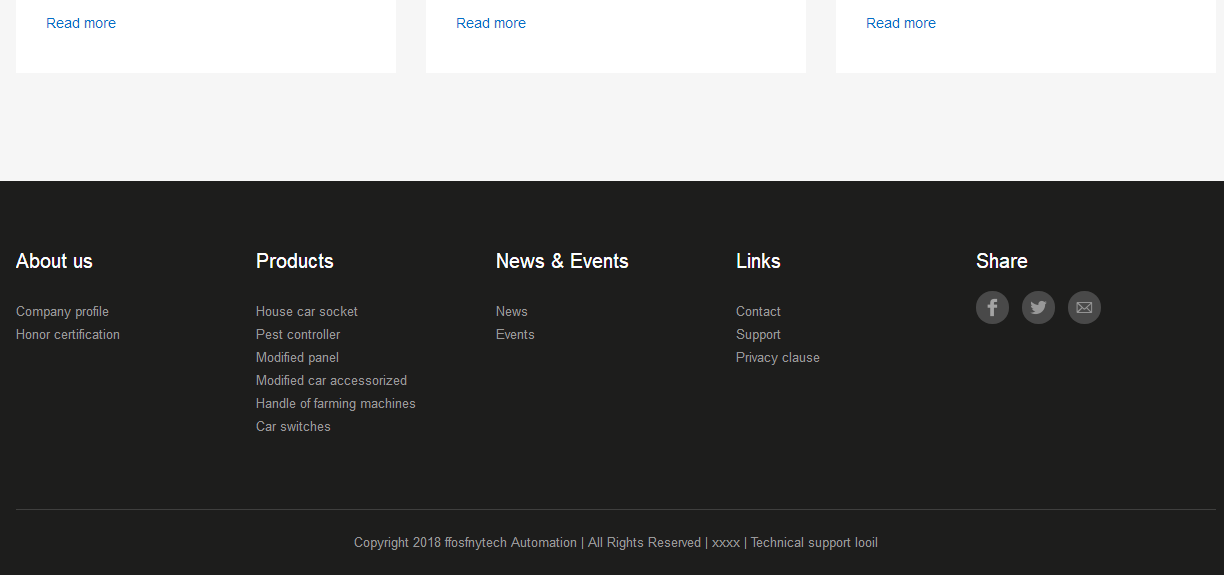
Task: Open the Car switches product link
Action: tap(293, 427)
